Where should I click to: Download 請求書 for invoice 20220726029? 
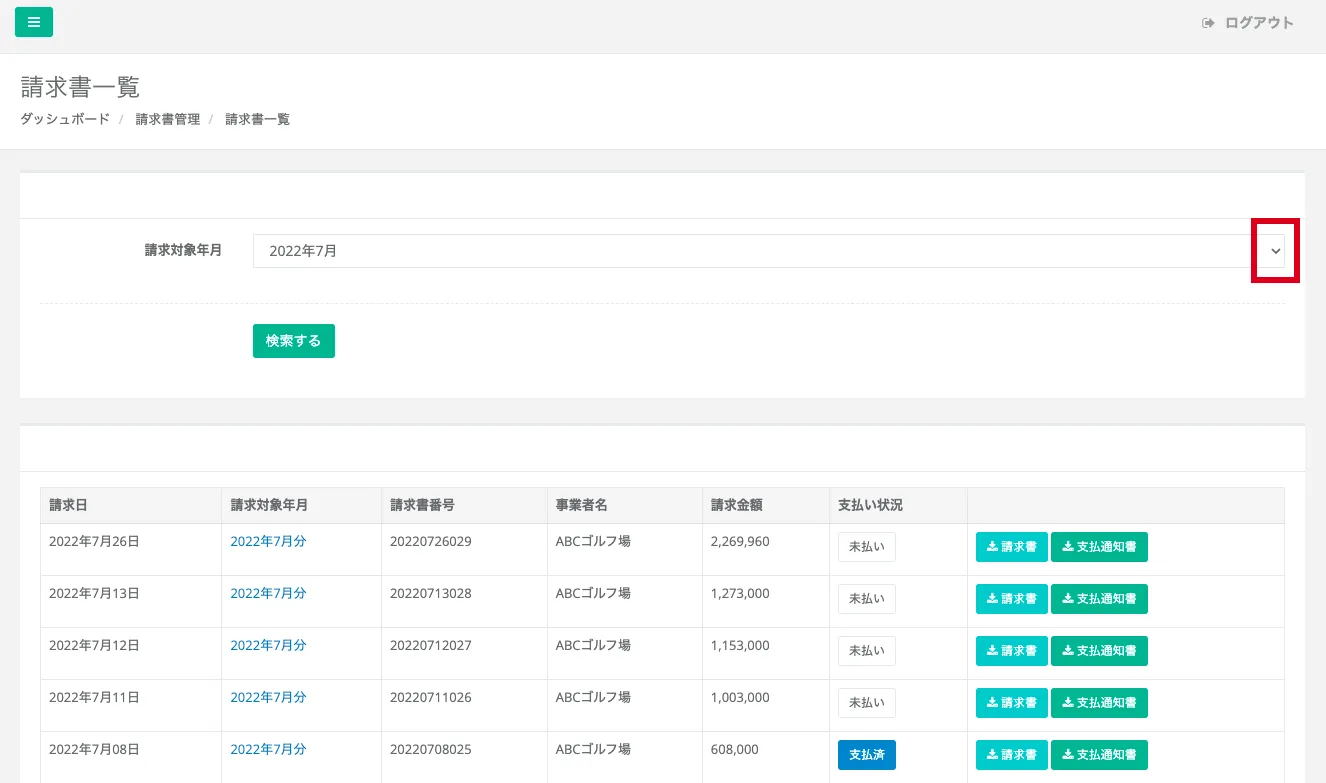pos(1011,547)
